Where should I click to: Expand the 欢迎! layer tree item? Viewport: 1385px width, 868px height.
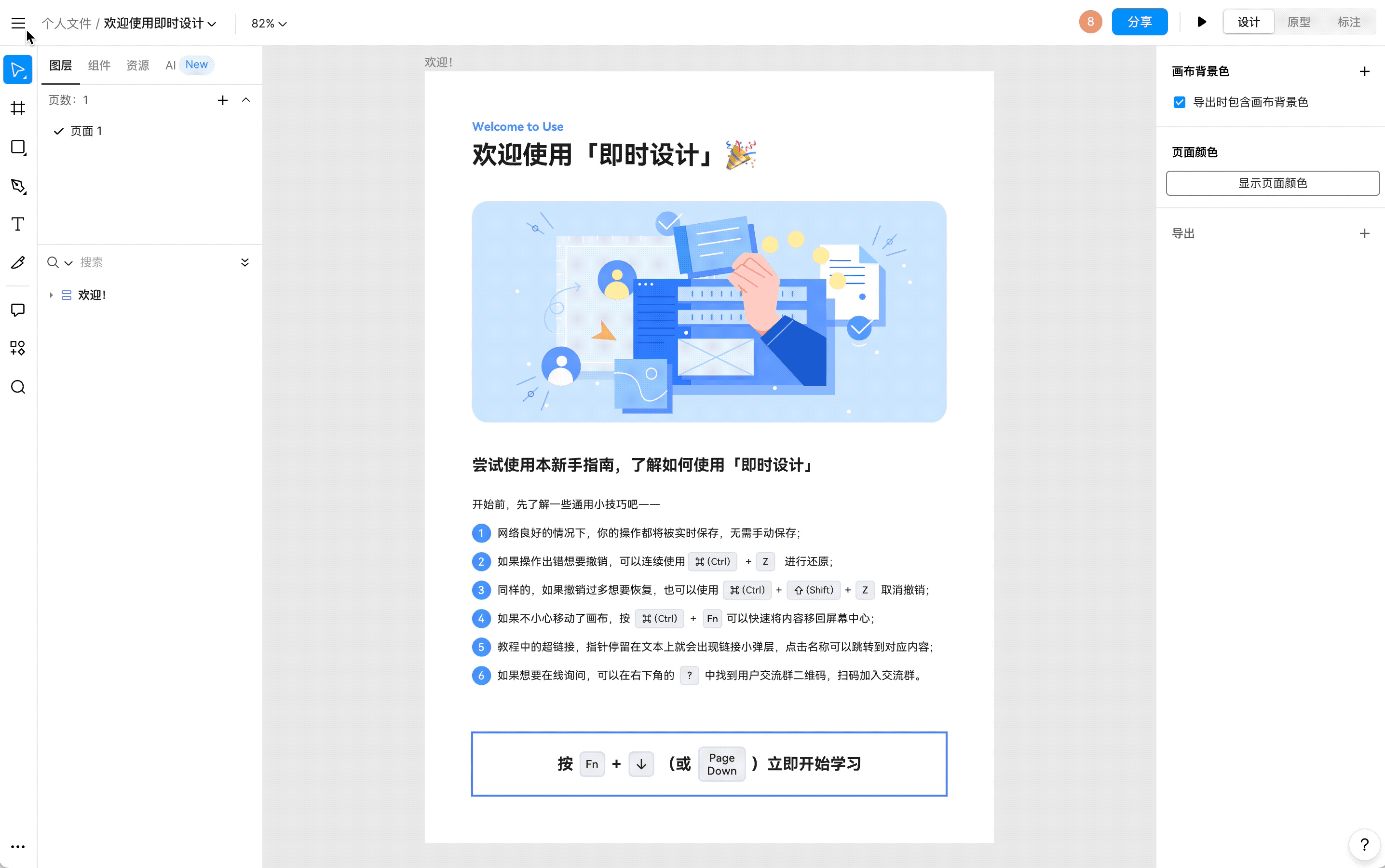pos(51,295)
